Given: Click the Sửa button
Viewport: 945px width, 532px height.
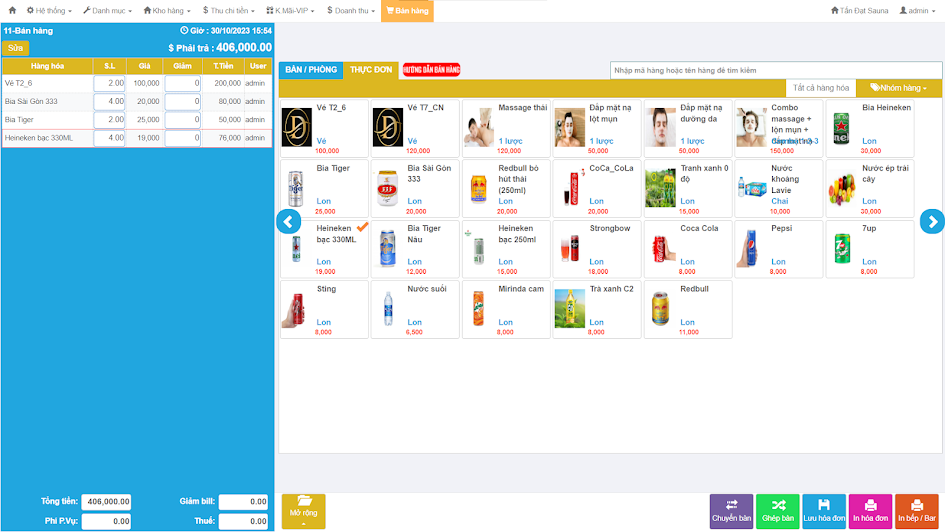Looking at the screenshot, I should coord(16,48).
